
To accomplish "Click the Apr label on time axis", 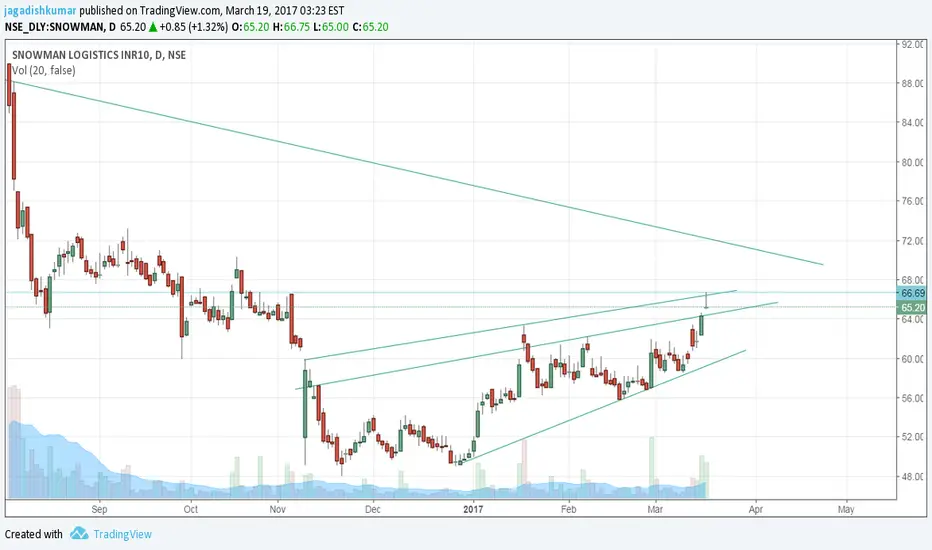I will click(755, 509).
